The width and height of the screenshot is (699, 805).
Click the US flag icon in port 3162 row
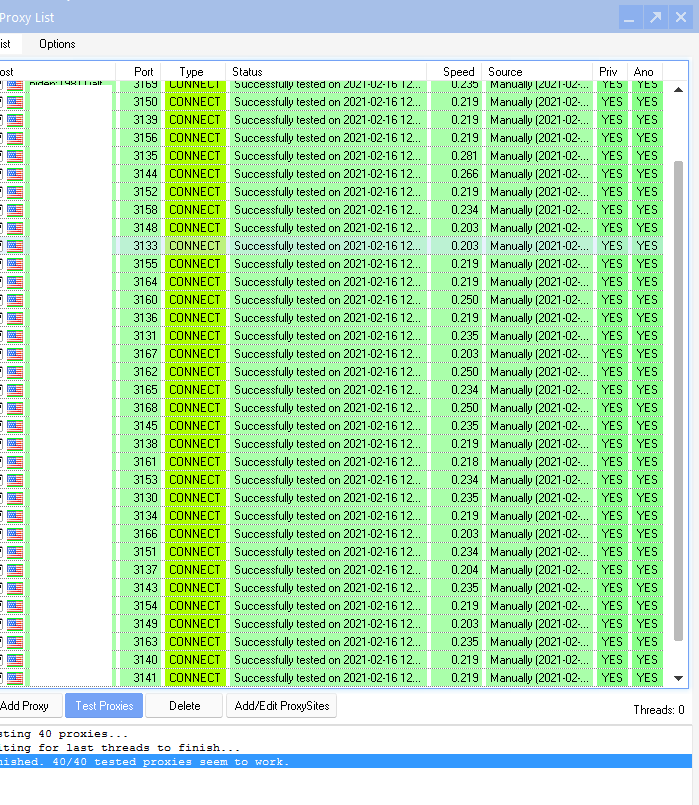[x=15, y=372]
